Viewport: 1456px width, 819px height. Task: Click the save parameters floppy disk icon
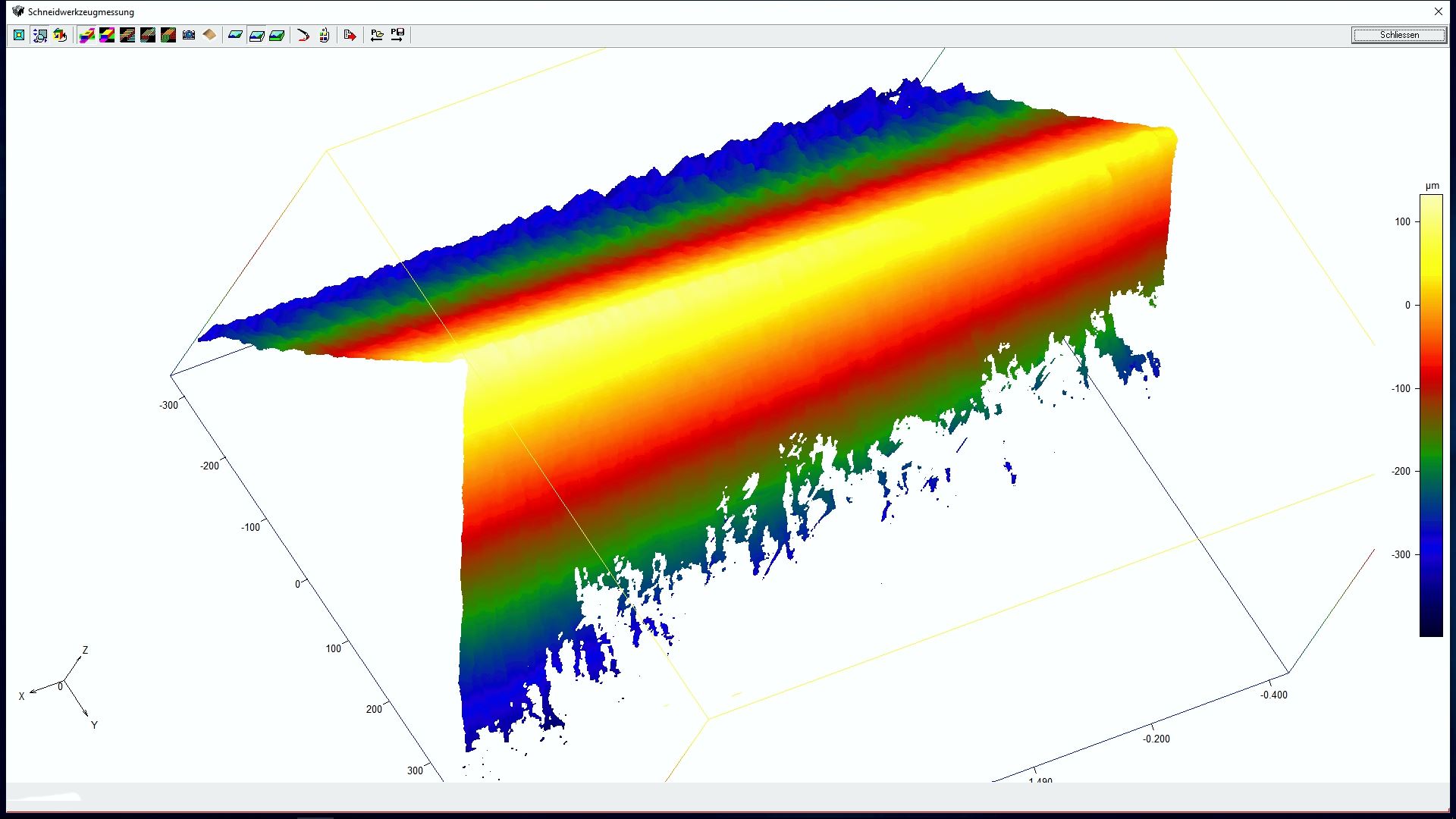(397, 35)
